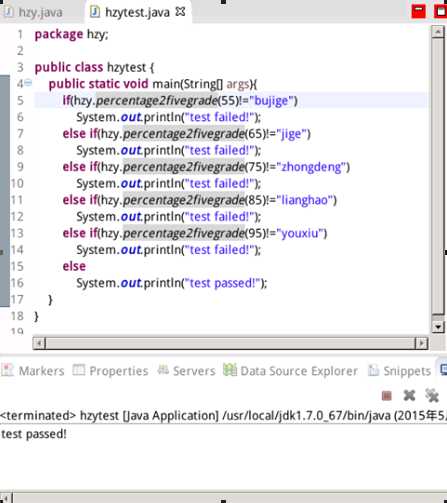Switch to the hzy.java editor tab
447x503 pixels.
click(x=34, y=12)
